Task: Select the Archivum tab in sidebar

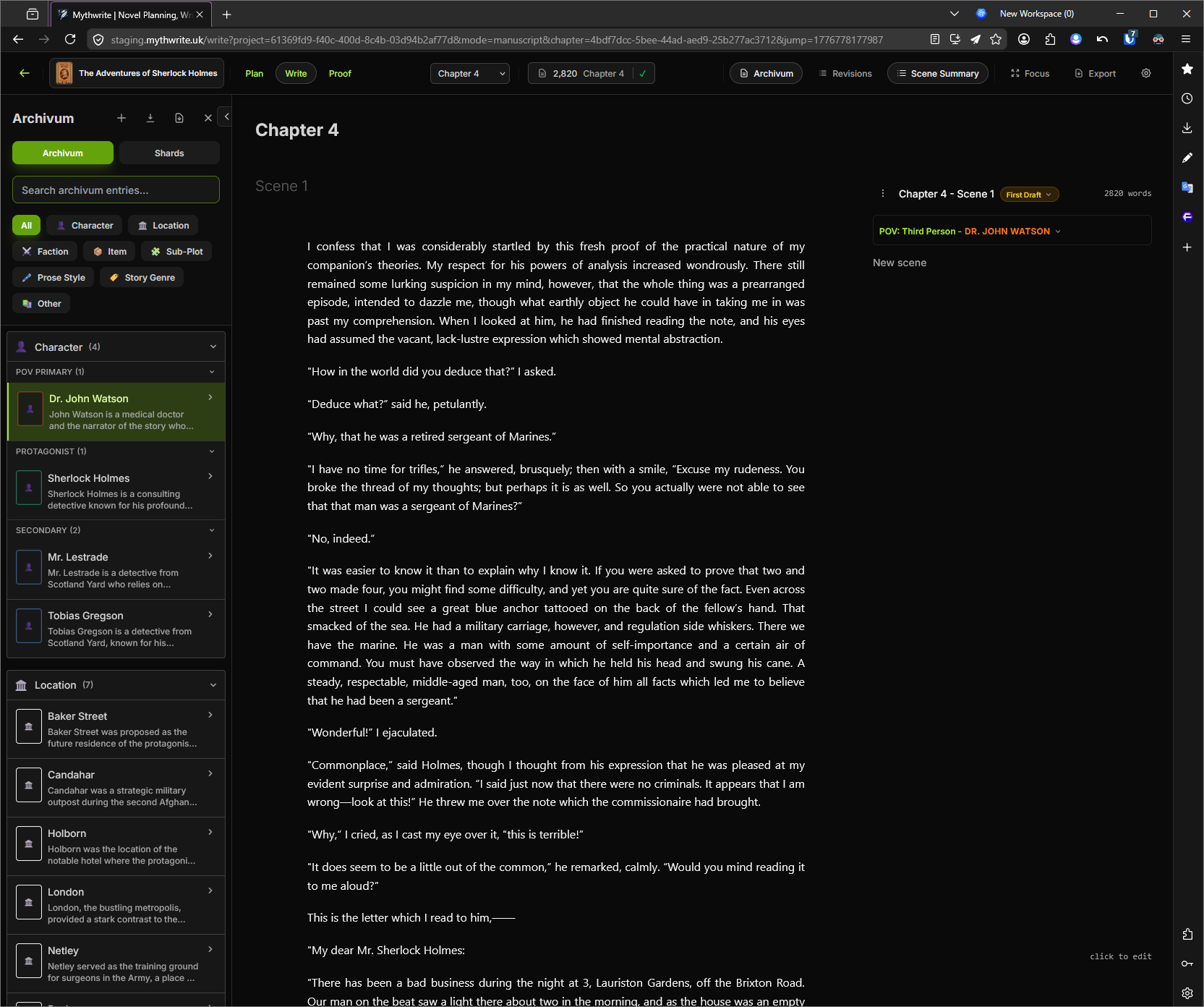Action: click(x=63, y=153)
